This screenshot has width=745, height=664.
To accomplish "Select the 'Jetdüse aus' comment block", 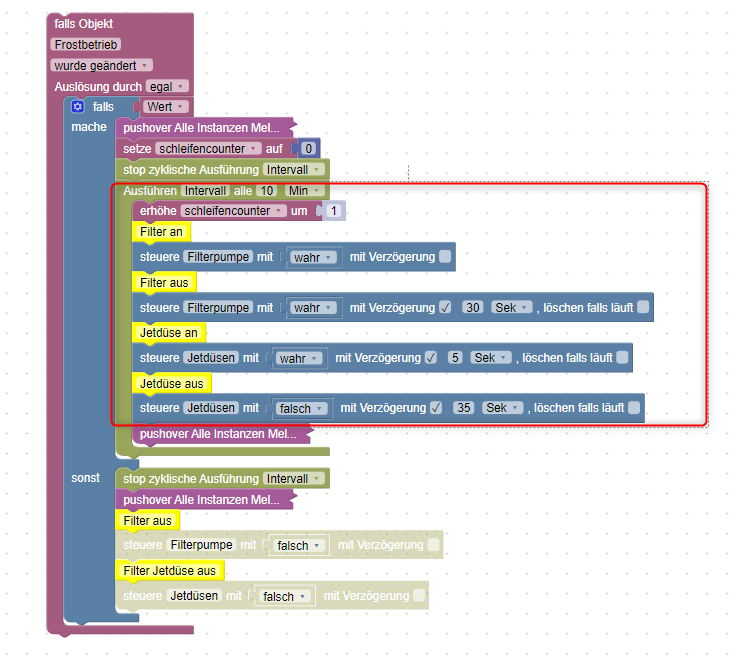I will pos(172,383).
